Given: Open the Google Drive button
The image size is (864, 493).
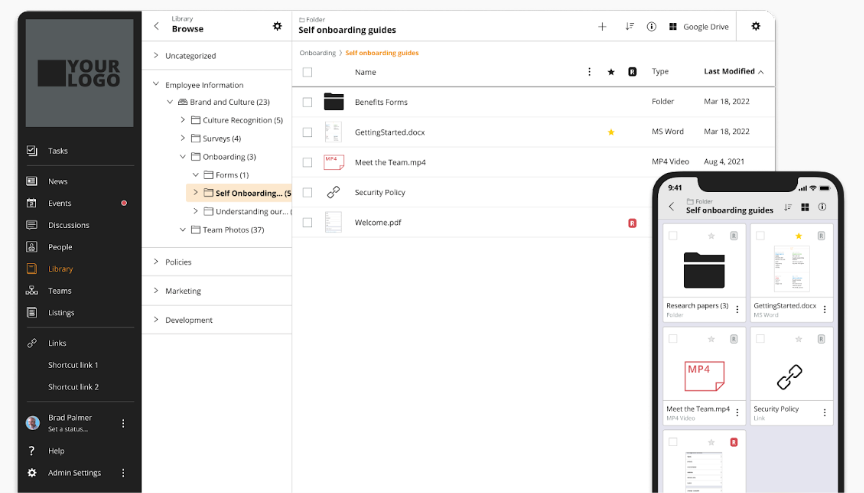Looking at the screenshot, I should tap(700, 27).
